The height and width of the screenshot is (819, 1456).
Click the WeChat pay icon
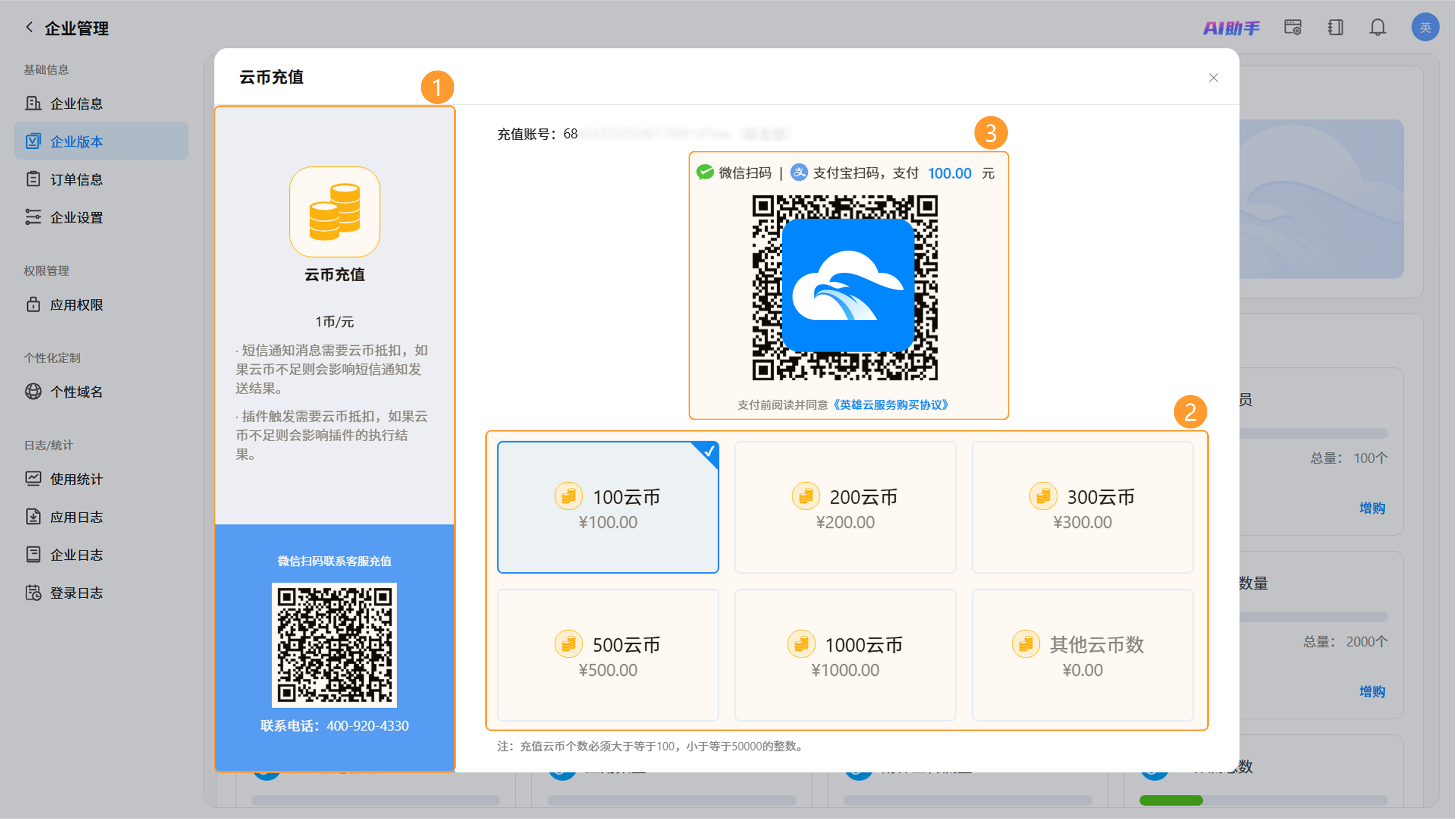tap(705, 173)
